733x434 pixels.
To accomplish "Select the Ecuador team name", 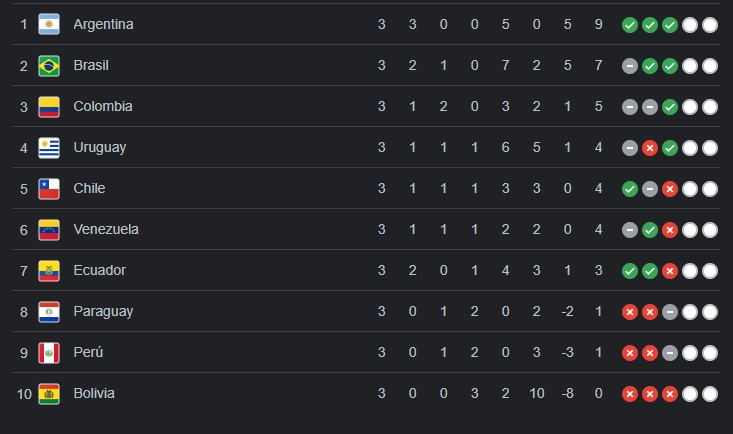I will click(100, 270).
